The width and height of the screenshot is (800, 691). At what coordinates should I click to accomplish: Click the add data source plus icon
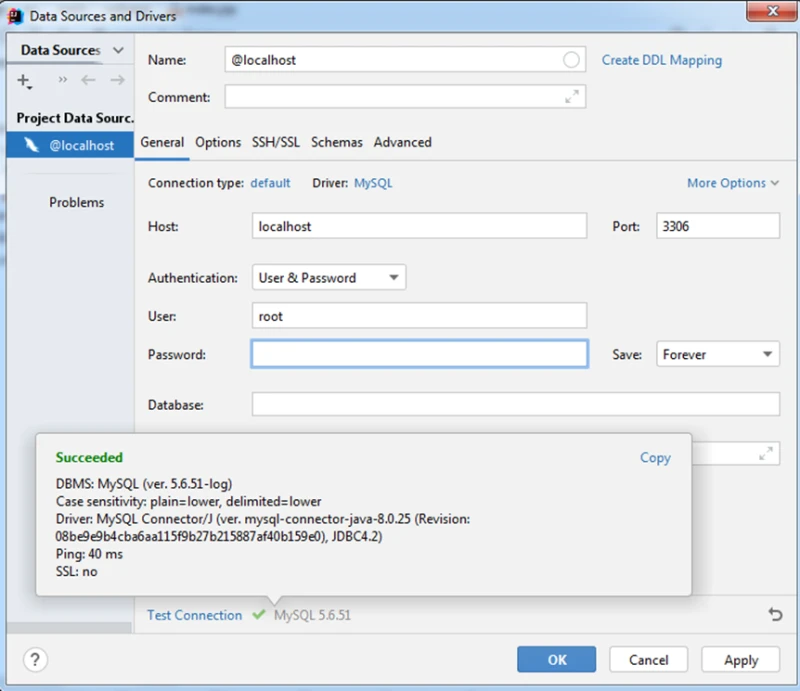coord(24,81)
